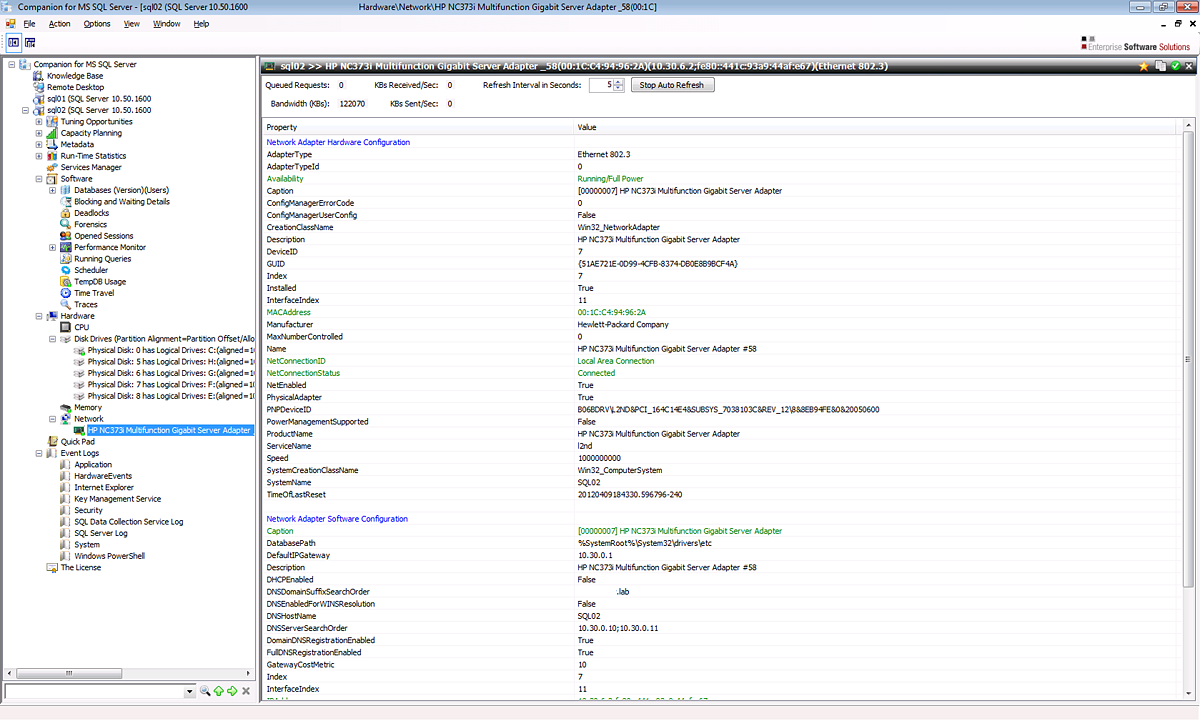Image resolution: width=1200 pixels, height=721 pixels.
Task: Click the Run-Time Statistics icon
Action: pos(53,156)
